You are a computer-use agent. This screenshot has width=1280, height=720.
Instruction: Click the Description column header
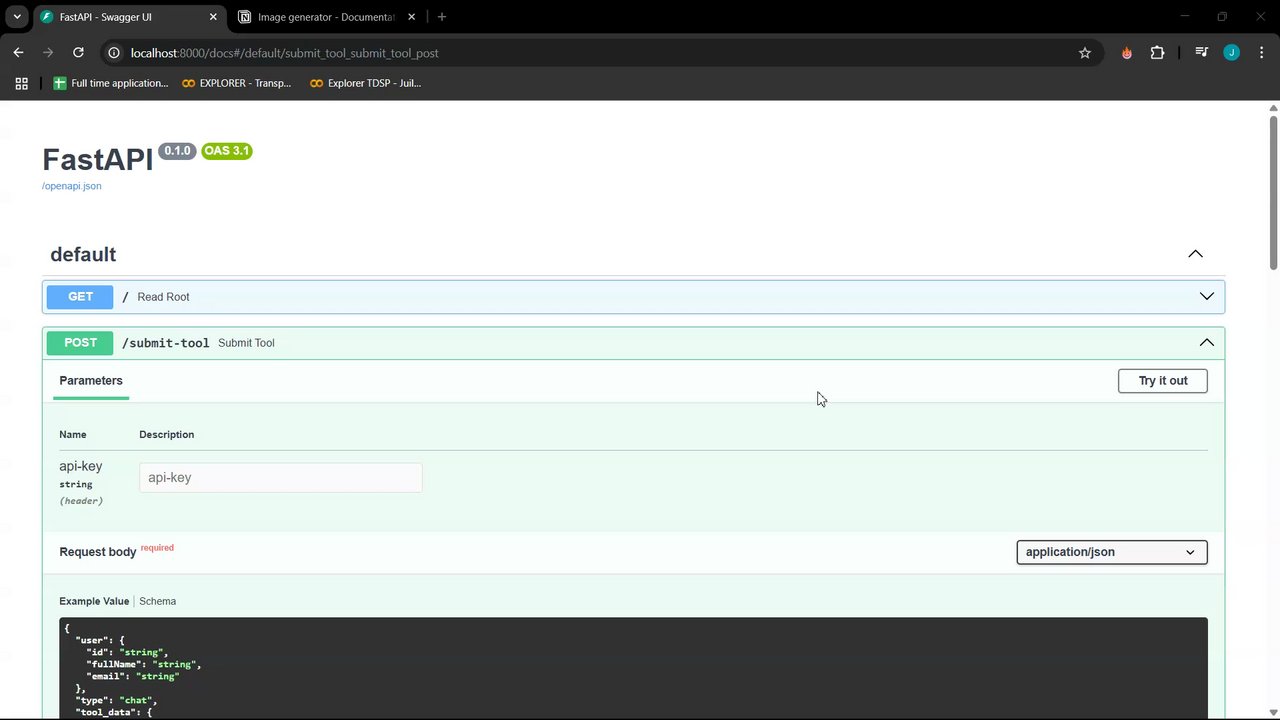167,435
